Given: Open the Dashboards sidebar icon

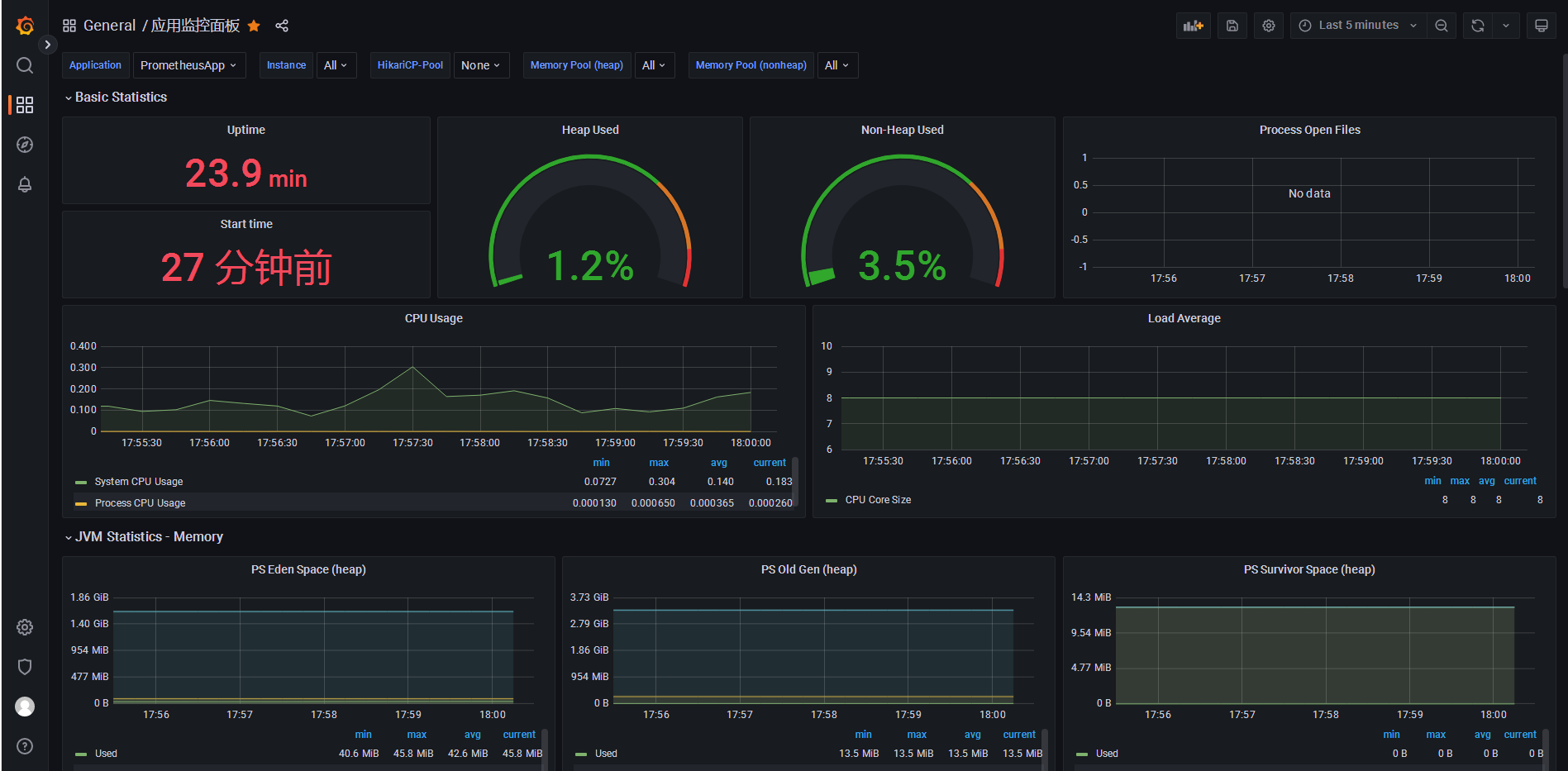Looking at the screenshot, I should pyautogui.click(x=25, y=105).
